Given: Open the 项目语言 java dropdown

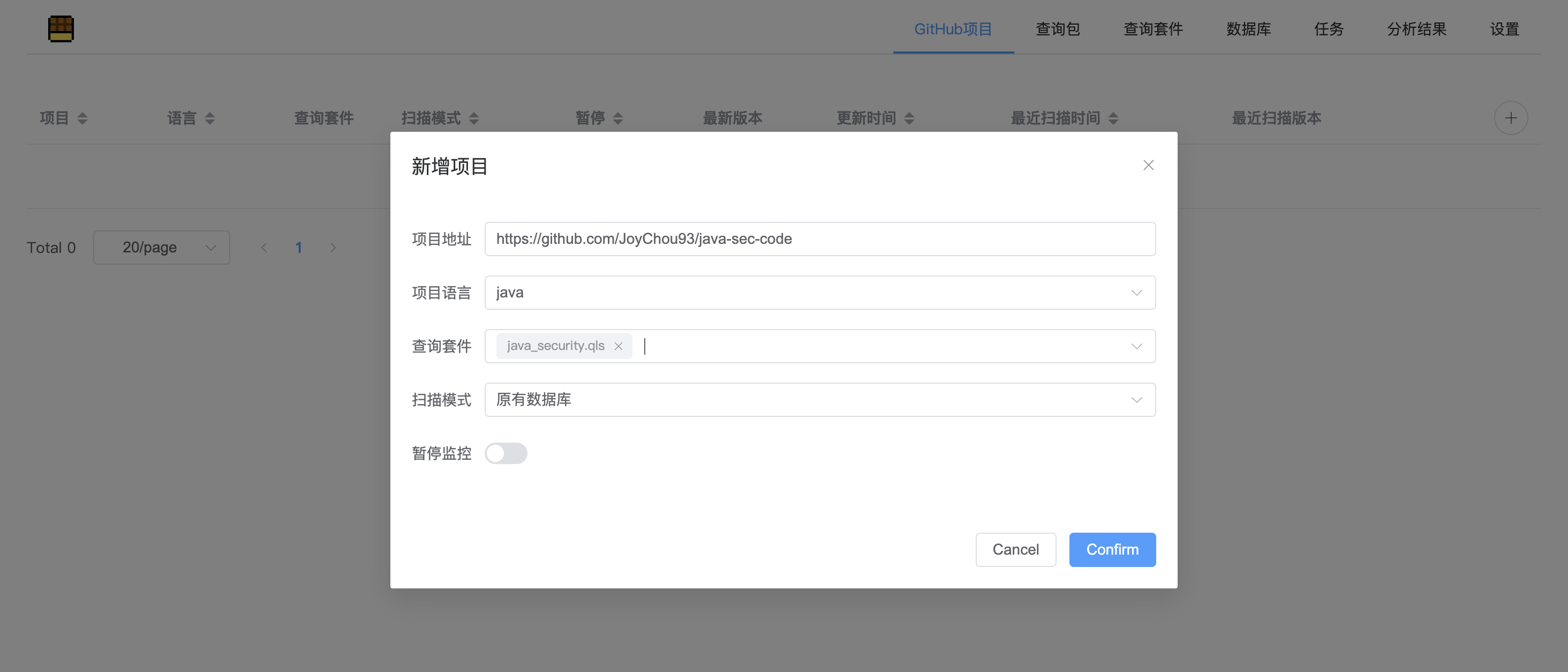Looking at the screenshot, I should [x=819, y=293].
